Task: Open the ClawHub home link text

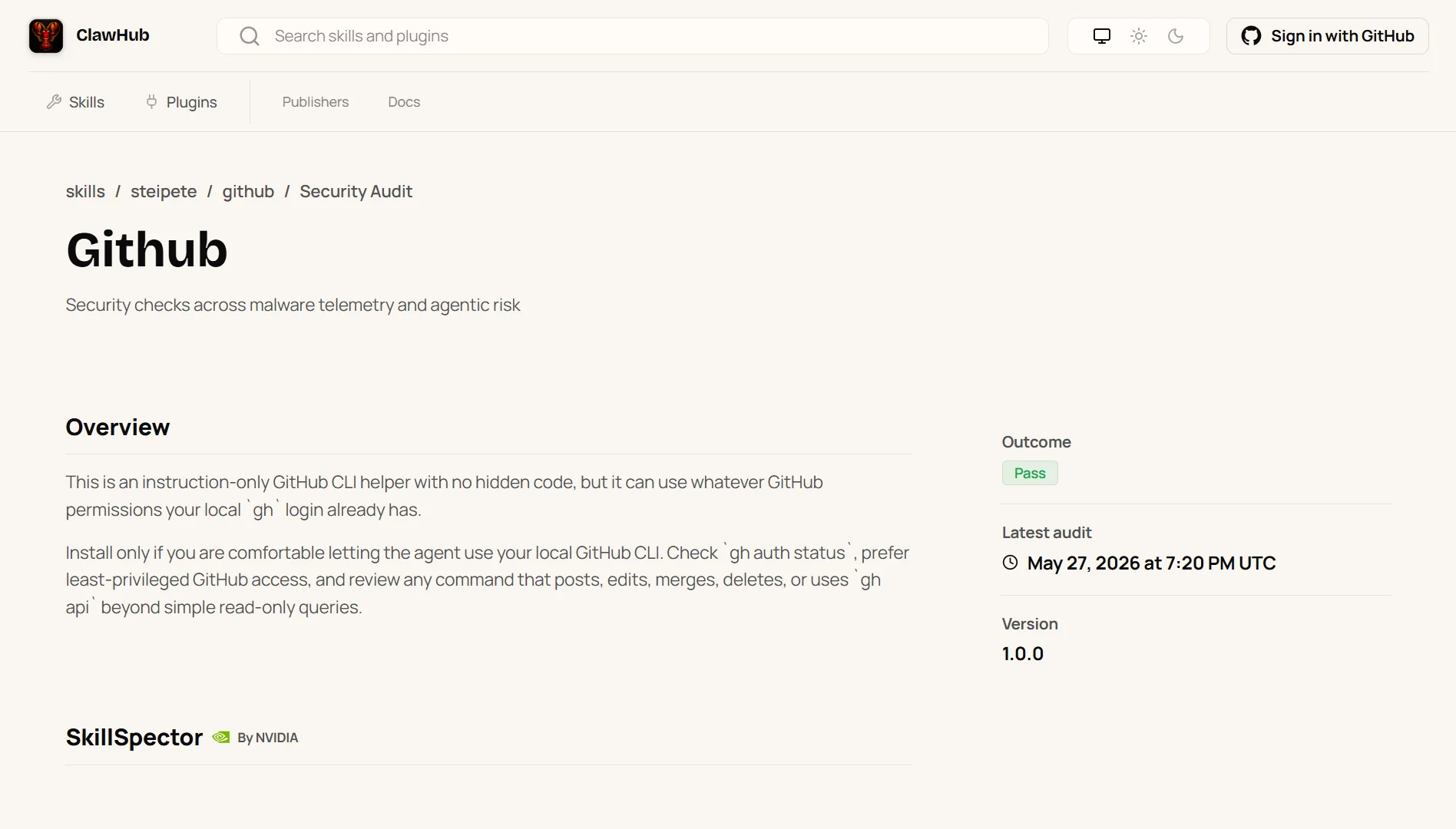Action: pos(112,35)
